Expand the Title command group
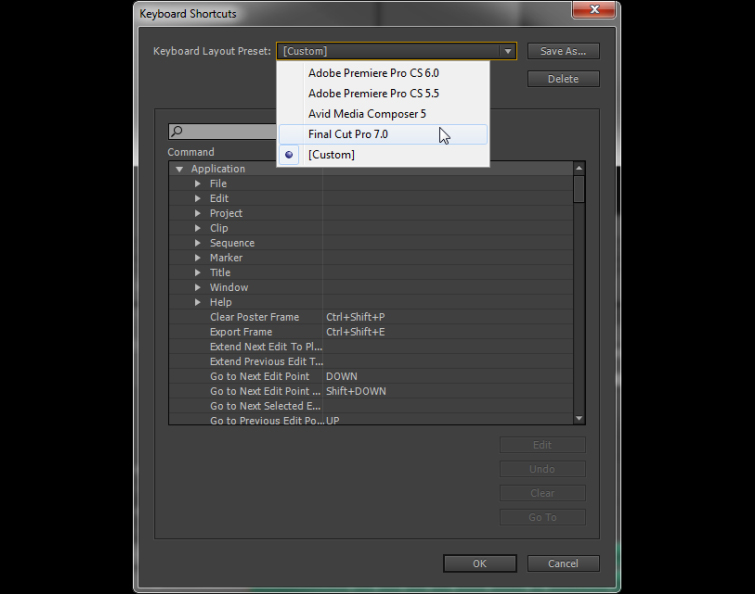The image size is (755, 594). (x=197, y=272)
